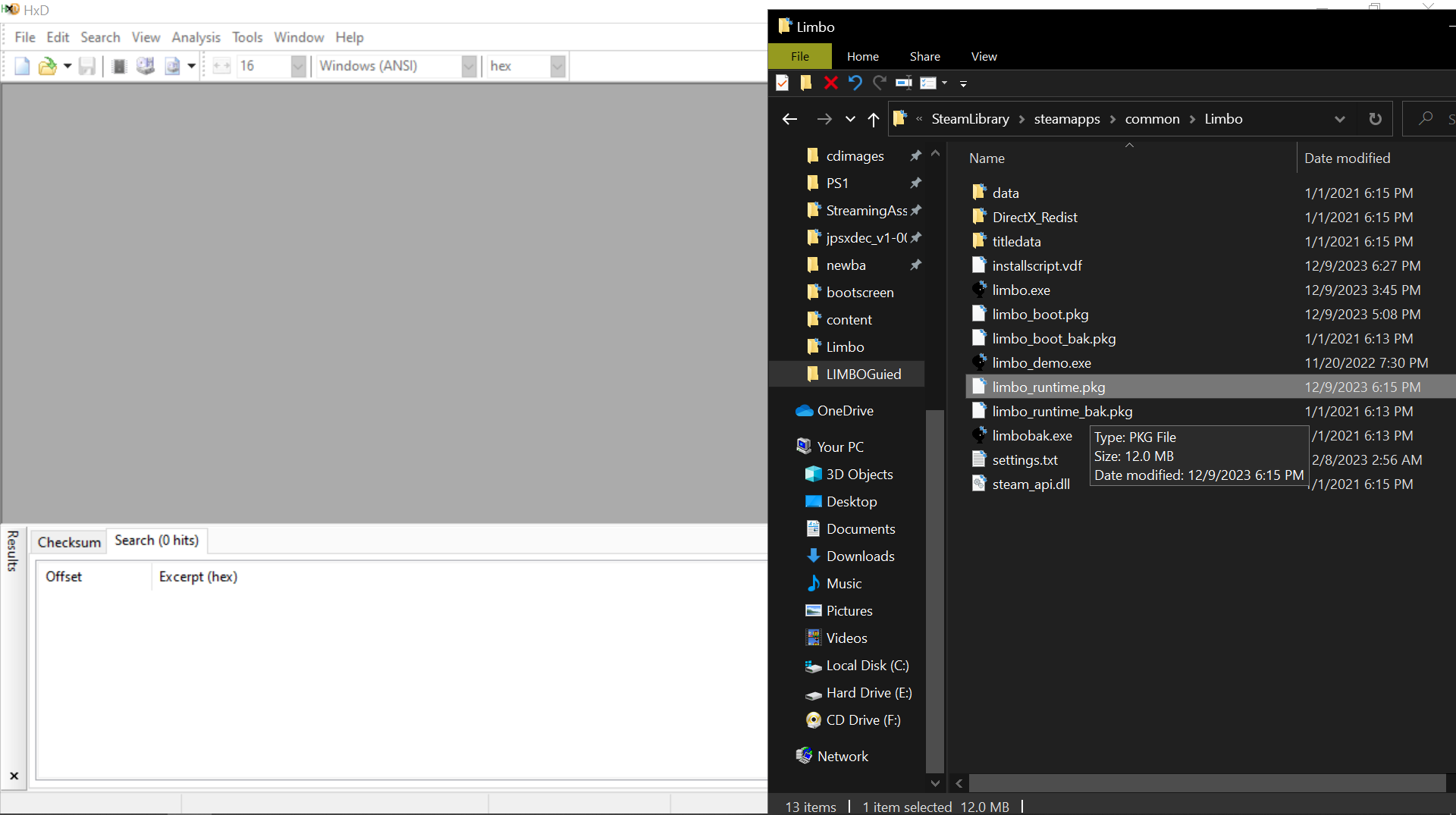The image size is (1456, 815).
Task: Open the Window menu in HxD
Action: 299,37
